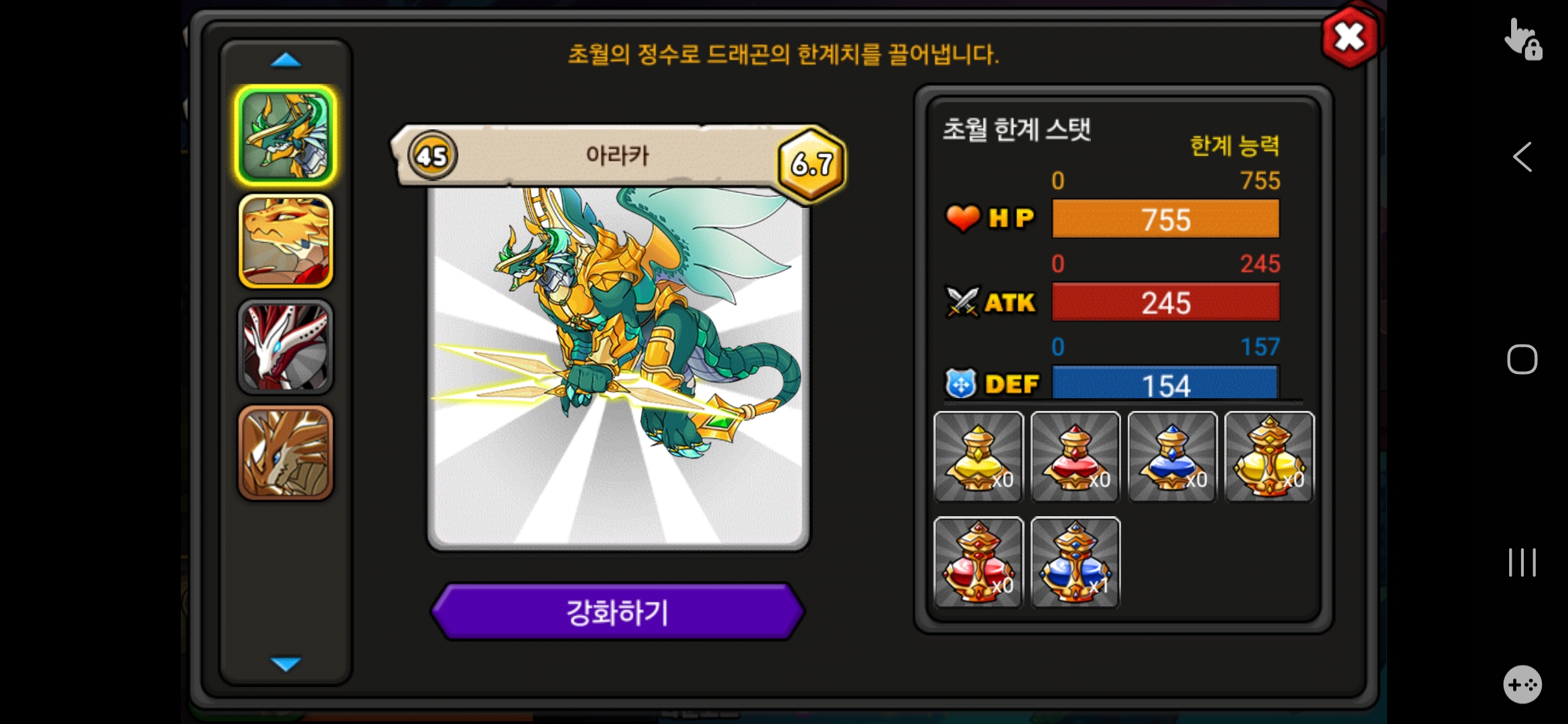Select the large yellow essence potion
Viewport: 1568px width, 724px height.
[1270, 457]
